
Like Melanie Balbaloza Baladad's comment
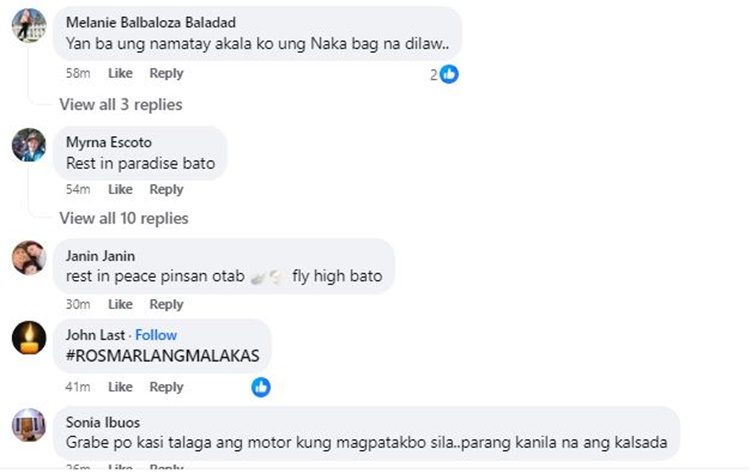[120, 73]
